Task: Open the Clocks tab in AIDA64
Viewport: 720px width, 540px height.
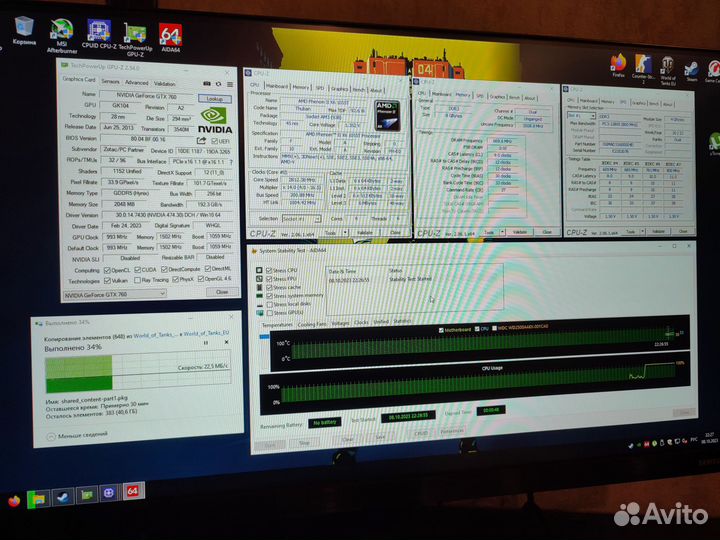Action: pyautogui.click(x=361, y=322)
